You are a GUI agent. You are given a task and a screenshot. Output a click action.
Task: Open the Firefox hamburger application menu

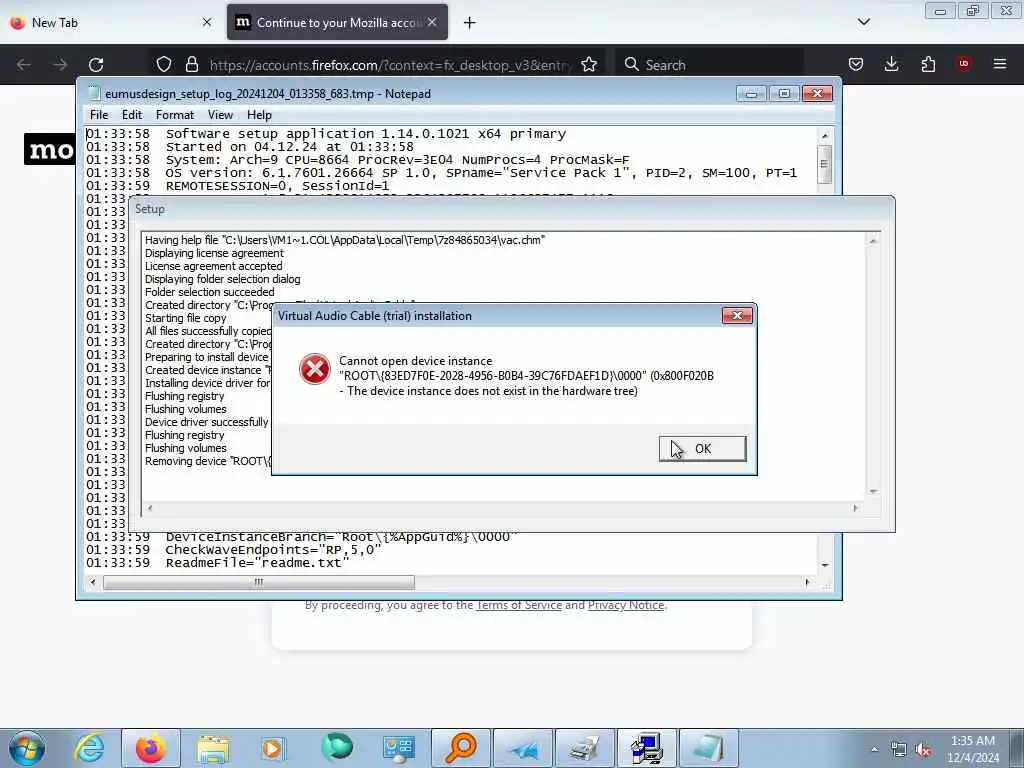click(1000, 64)
